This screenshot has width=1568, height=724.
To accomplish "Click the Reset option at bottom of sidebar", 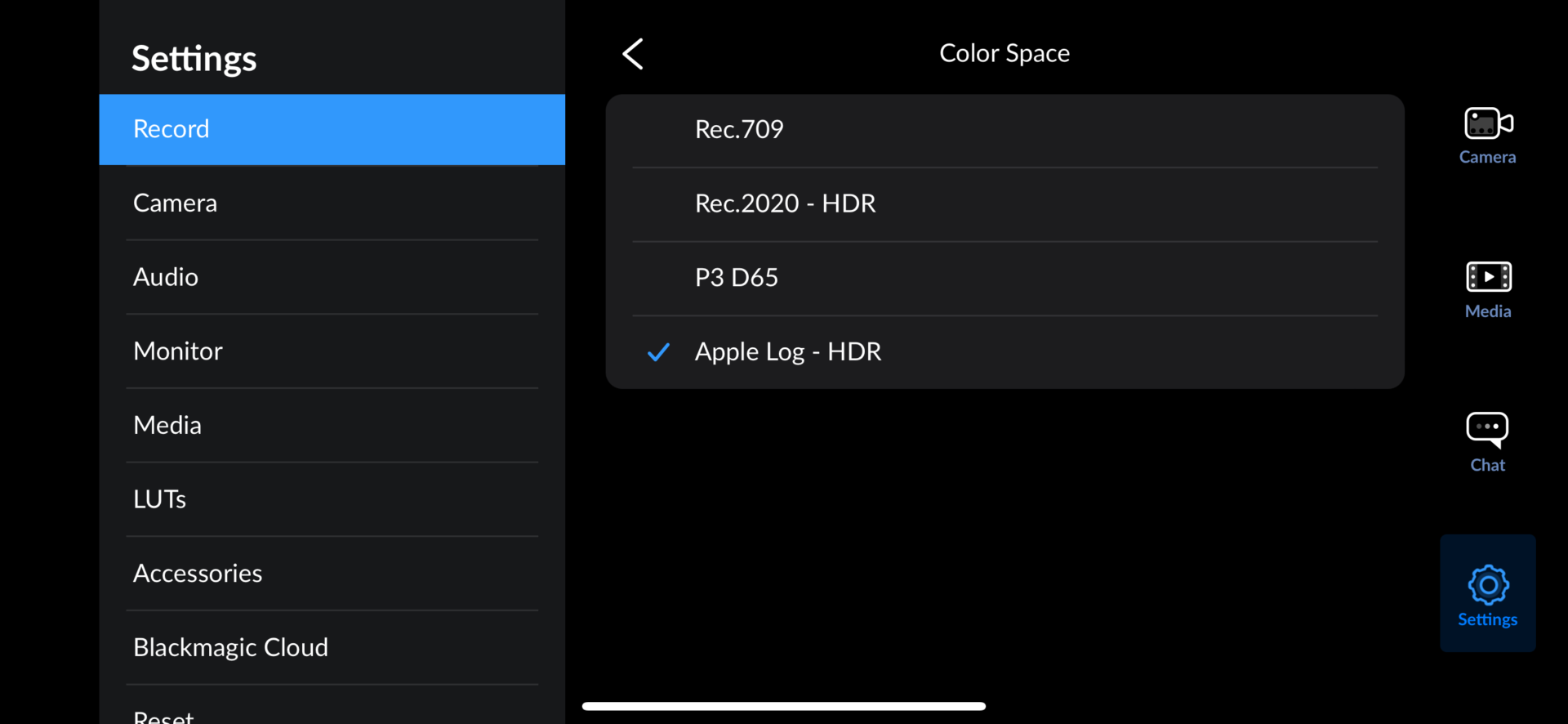I will pos(332,715).
